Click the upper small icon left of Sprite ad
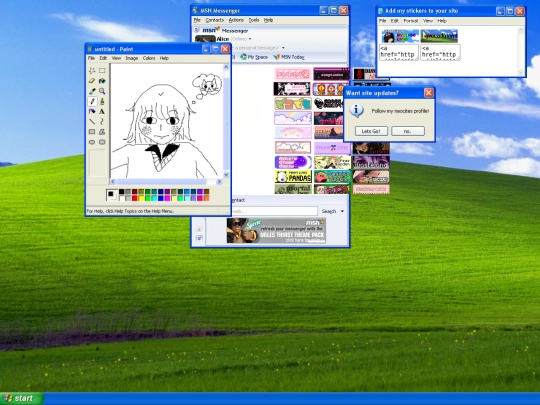The width and height of the screenshot is (540, 405). click(x=199, y=230)
